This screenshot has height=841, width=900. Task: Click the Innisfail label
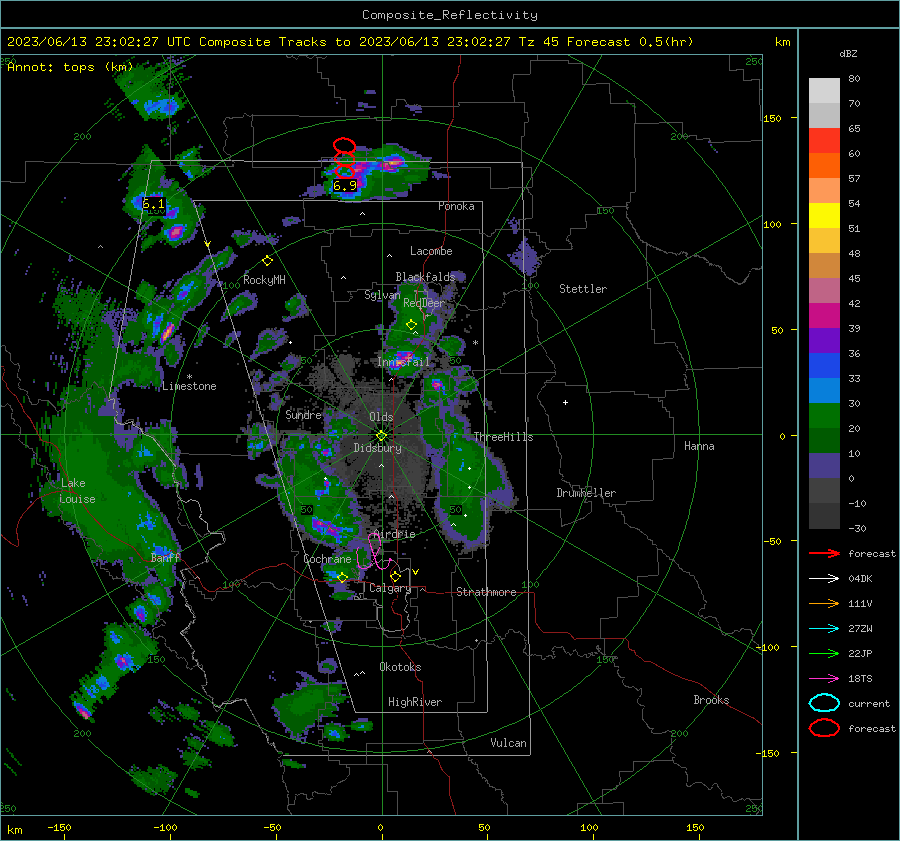[x=404, y=362]
